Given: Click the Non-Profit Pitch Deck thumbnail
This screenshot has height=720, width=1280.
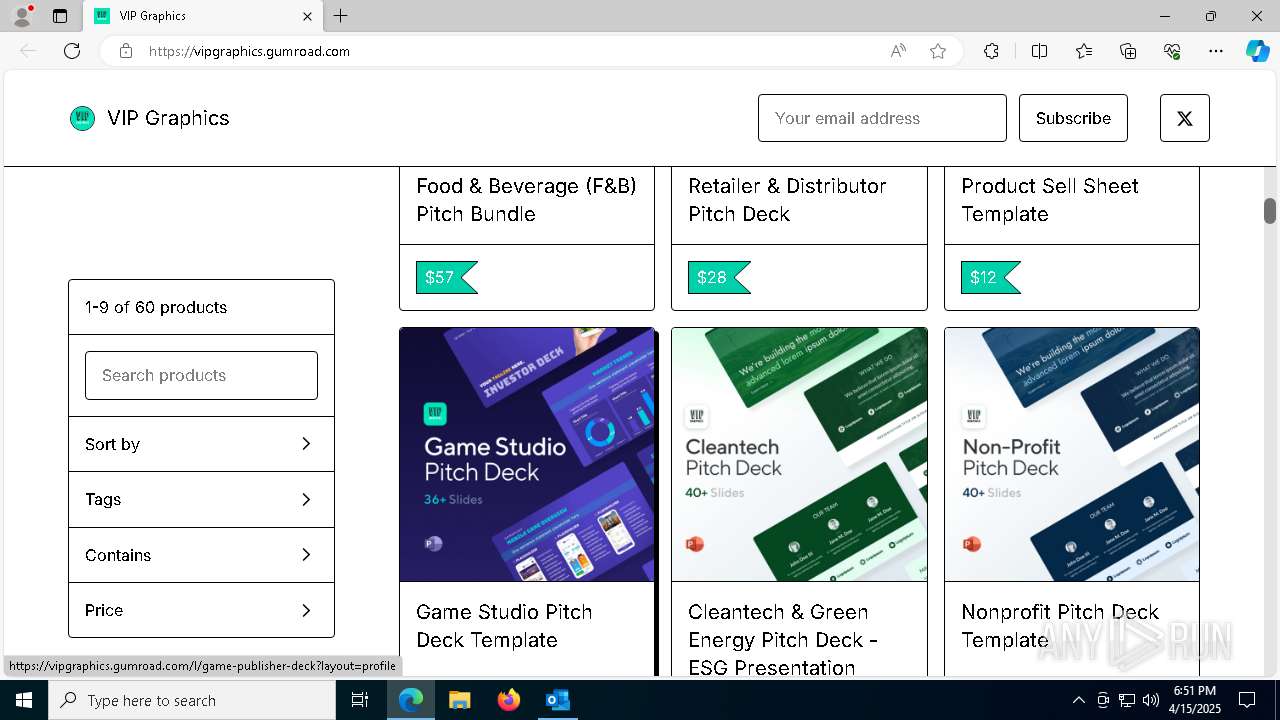Looking at the screenshot, I should tap(1072, 455).
